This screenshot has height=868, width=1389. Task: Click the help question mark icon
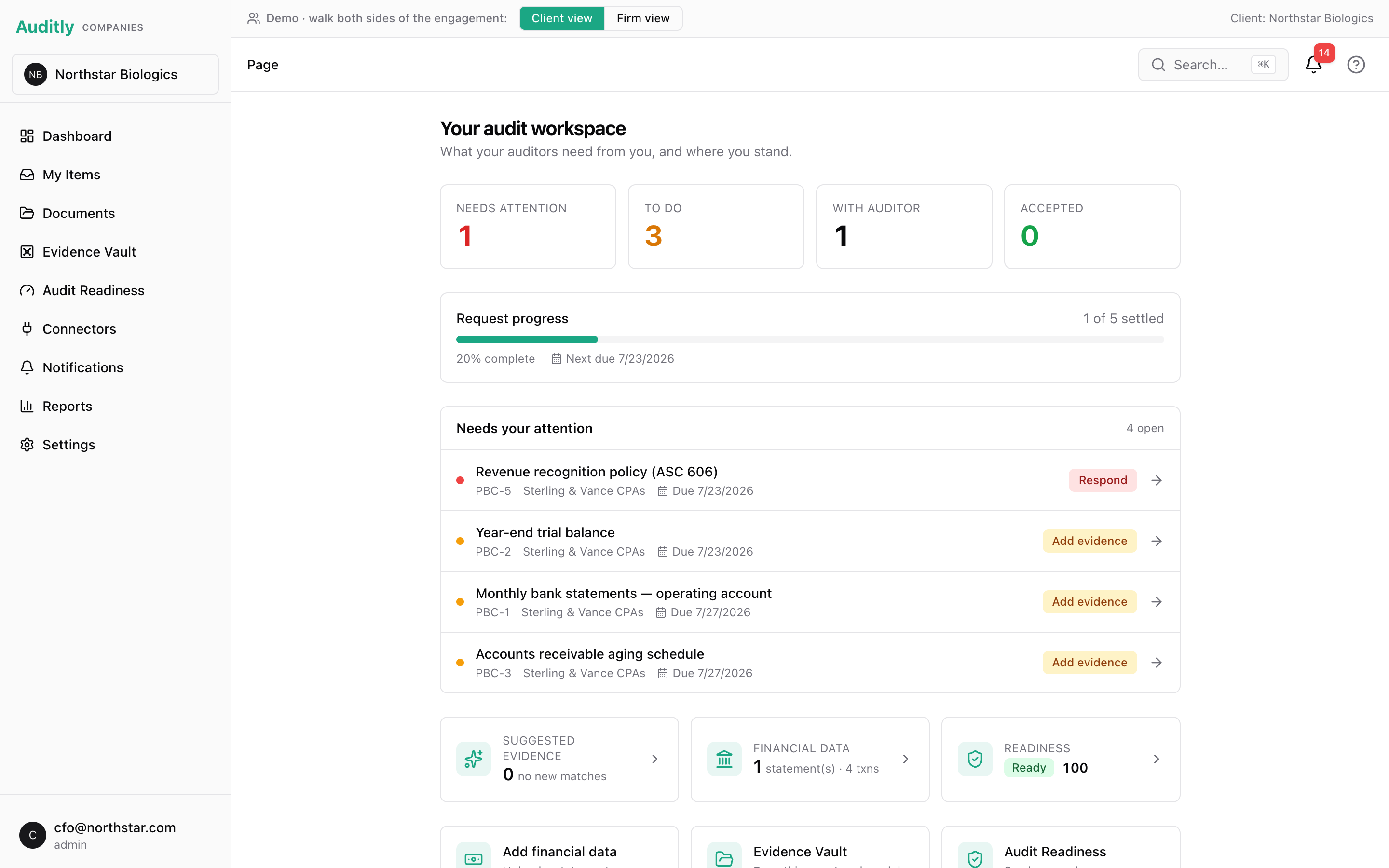[x=1356, y=64]
